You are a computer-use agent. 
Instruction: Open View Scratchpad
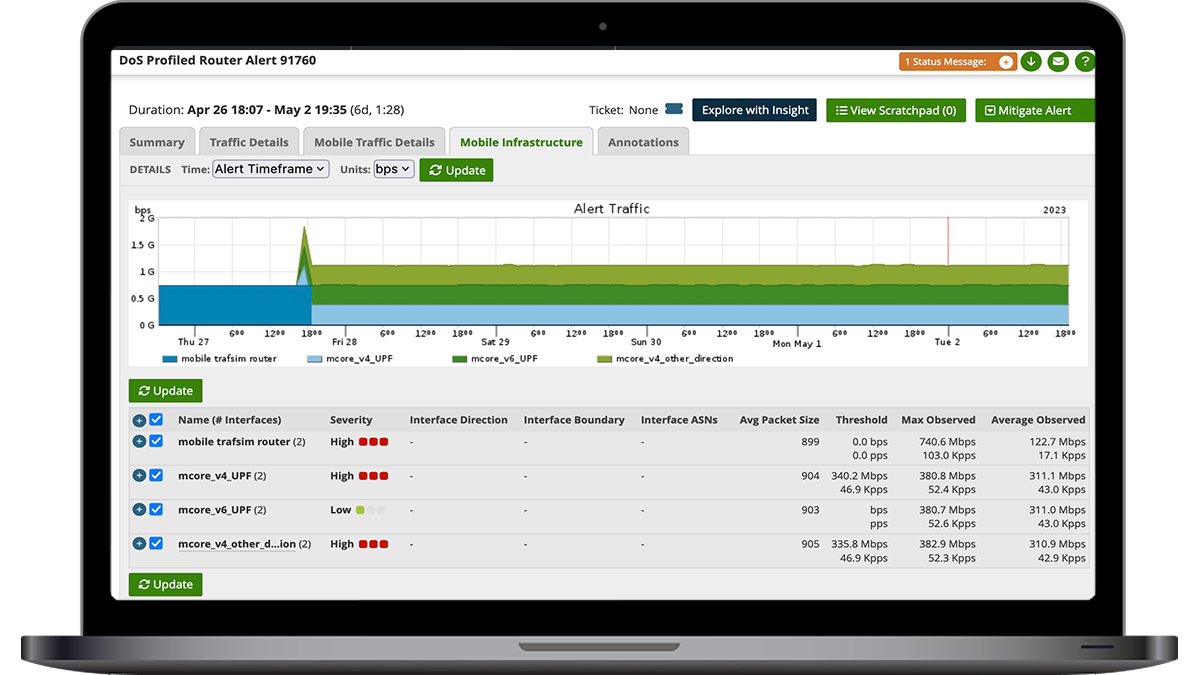(x=896, y=109)
